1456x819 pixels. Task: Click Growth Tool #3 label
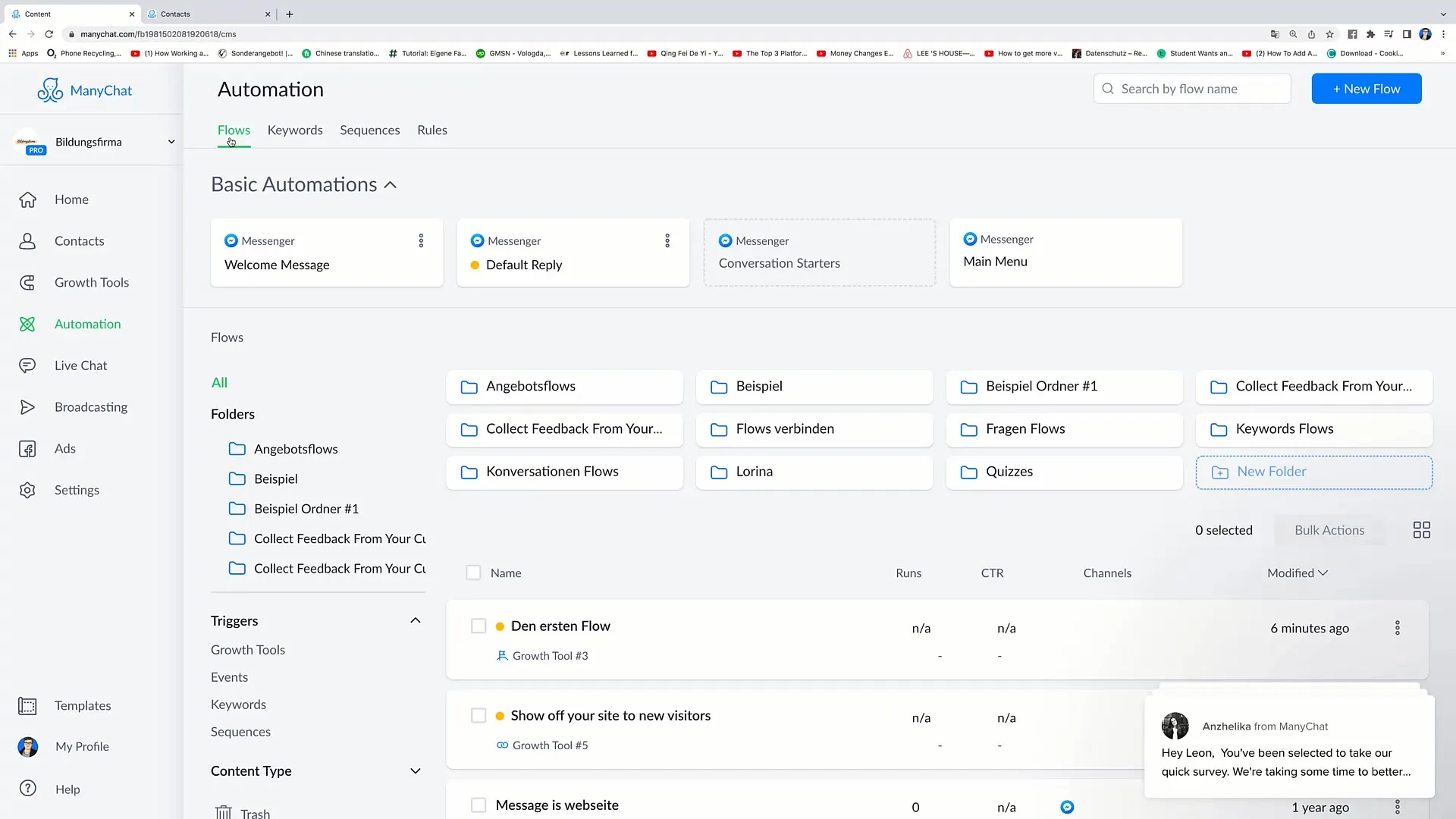tap(550, 656)
